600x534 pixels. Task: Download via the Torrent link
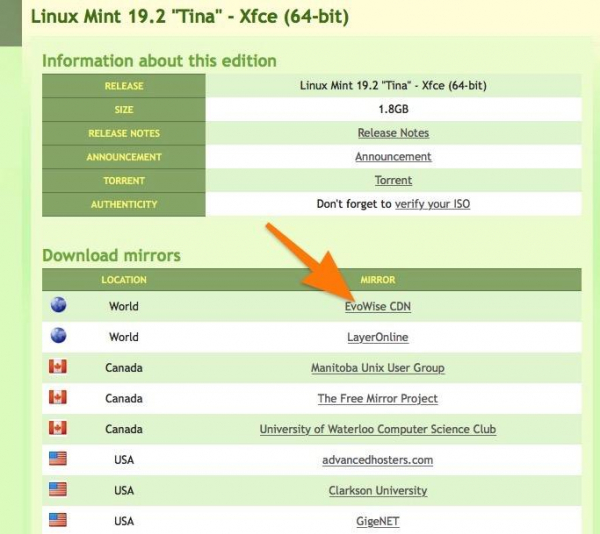coord(393,181)
